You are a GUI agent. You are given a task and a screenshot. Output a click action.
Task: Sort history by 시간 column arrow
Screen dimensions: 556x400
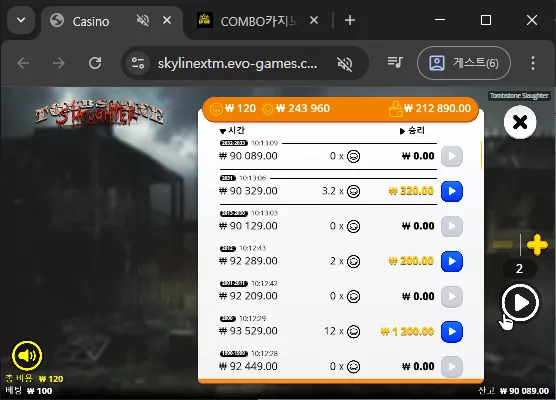coord(223,131)
